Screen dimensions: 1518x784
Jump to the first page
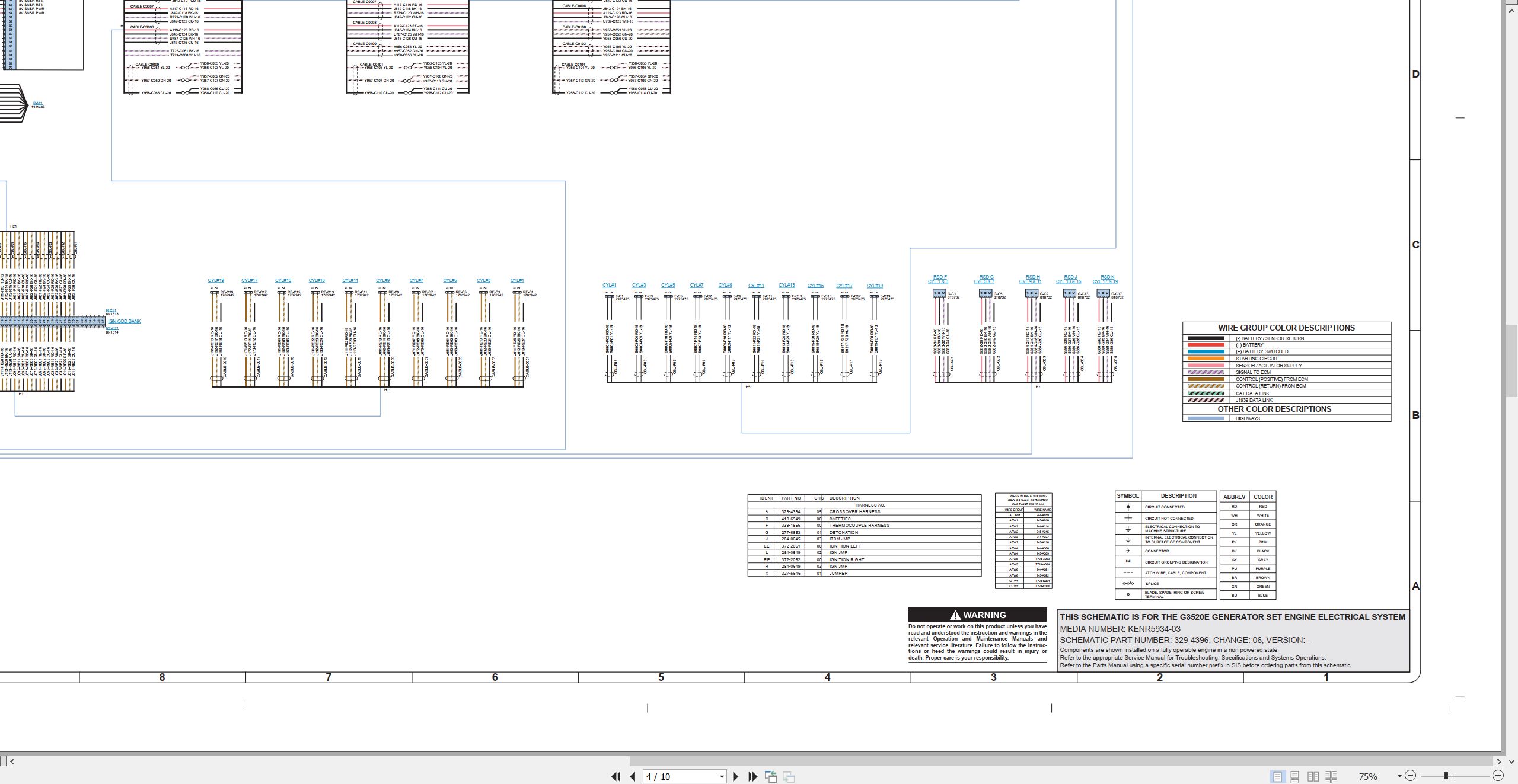616,776
